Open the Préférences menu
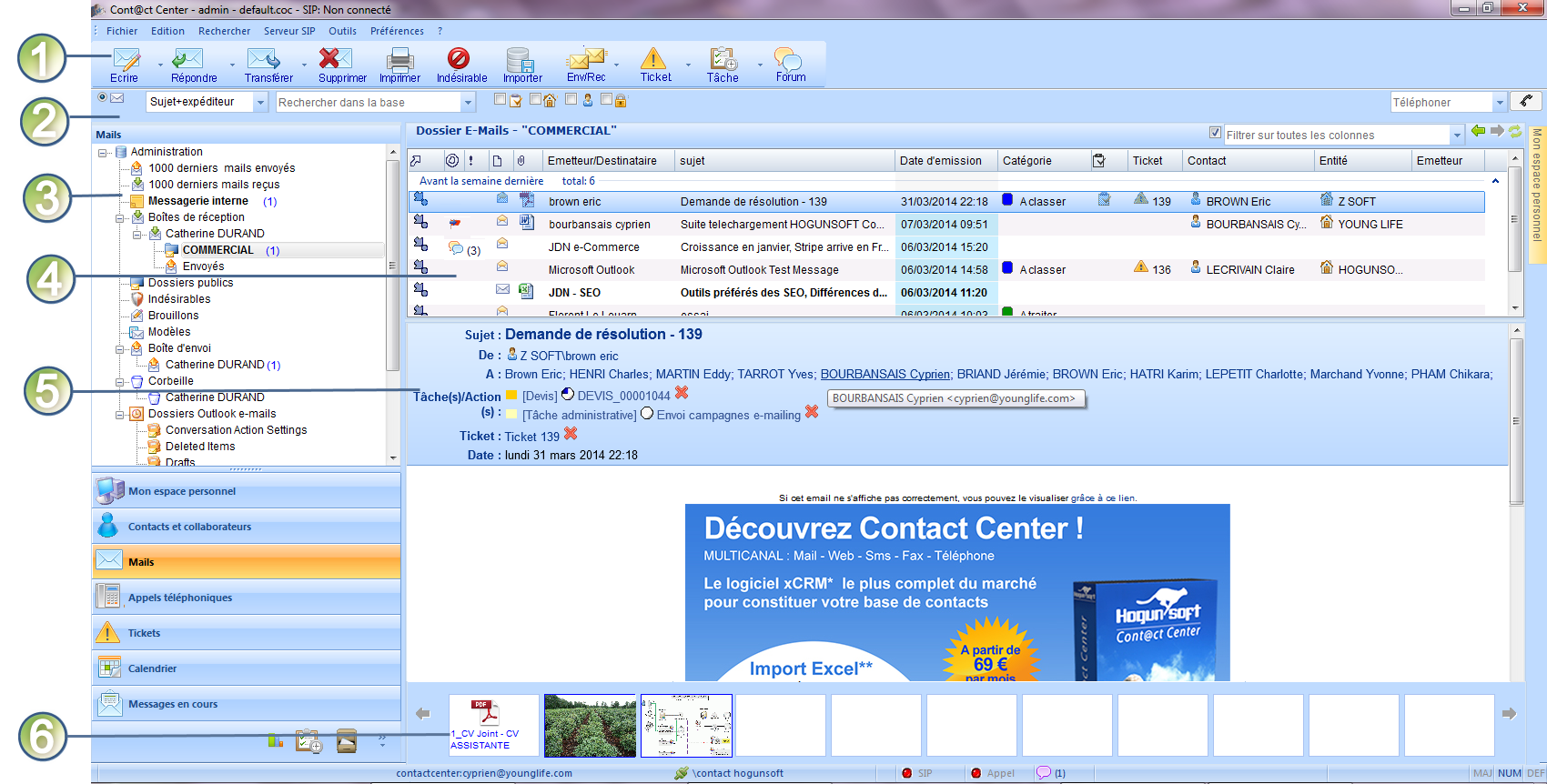Image resolution: width=1547 pixels, height=784 pixels. coord(397,31)
